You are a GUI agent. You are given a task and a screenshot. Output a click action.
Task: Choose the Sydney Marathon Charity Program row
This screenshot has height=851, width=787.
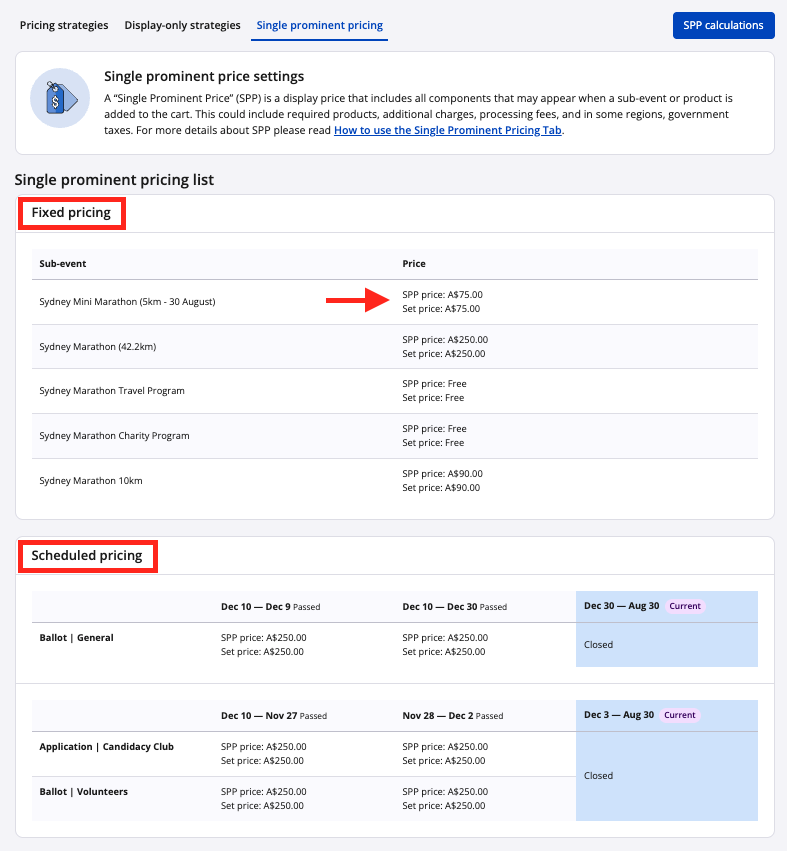[114, 436]
